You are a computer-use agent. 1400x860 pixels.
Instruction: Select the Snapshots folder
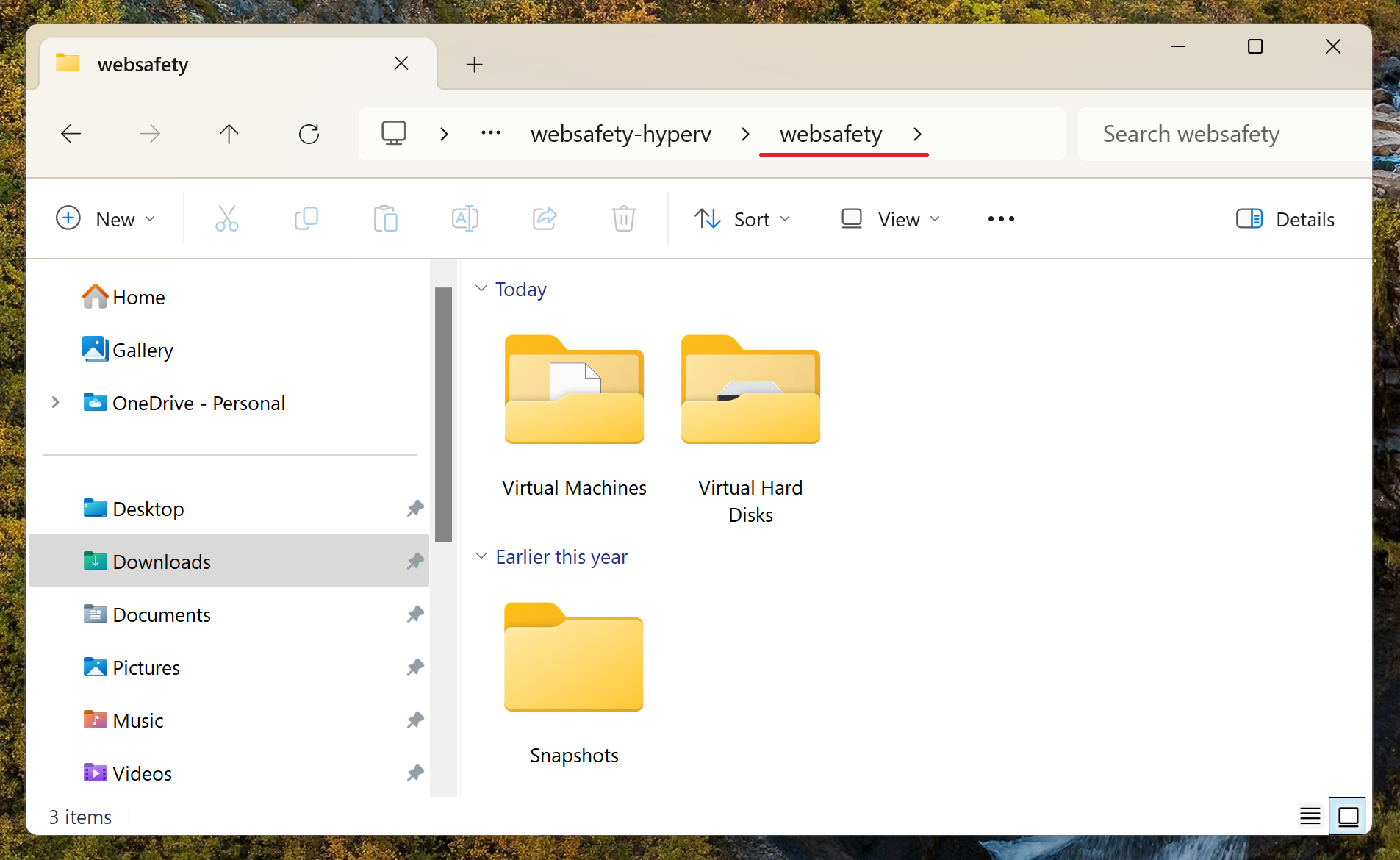(574, 684)
